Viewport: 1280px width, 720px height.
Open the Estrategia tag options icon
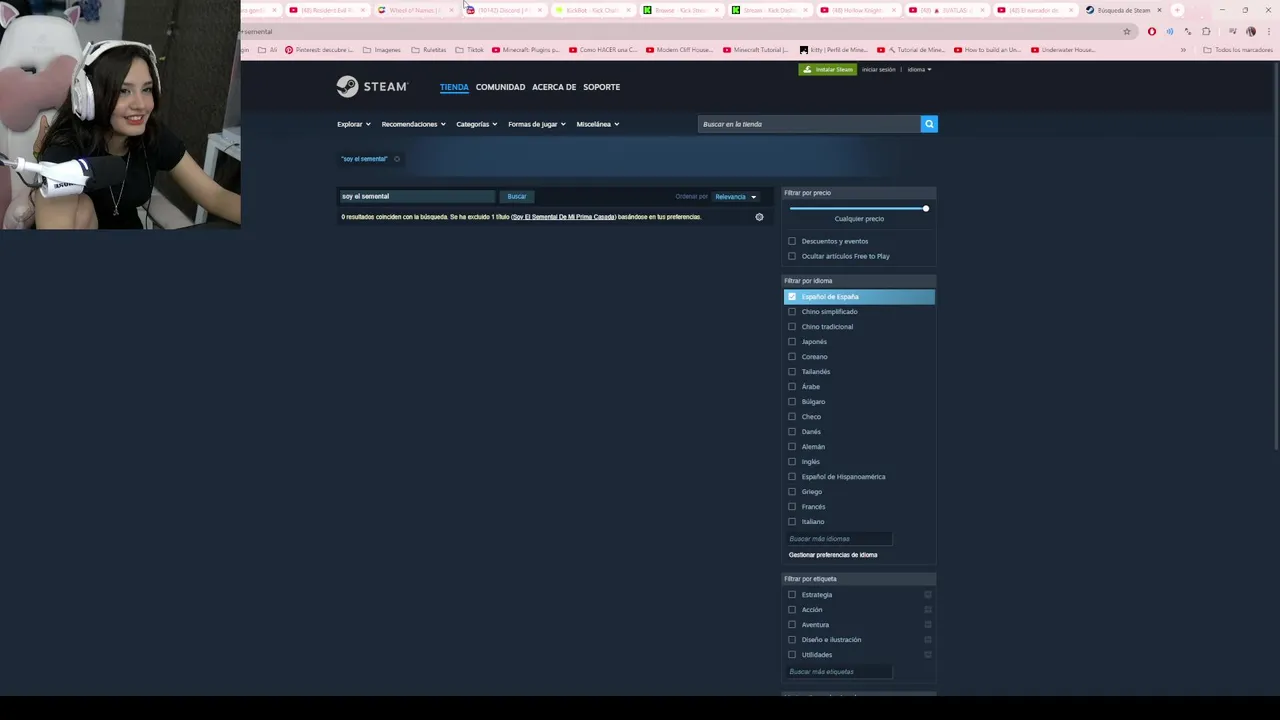[x=928, y=595]
